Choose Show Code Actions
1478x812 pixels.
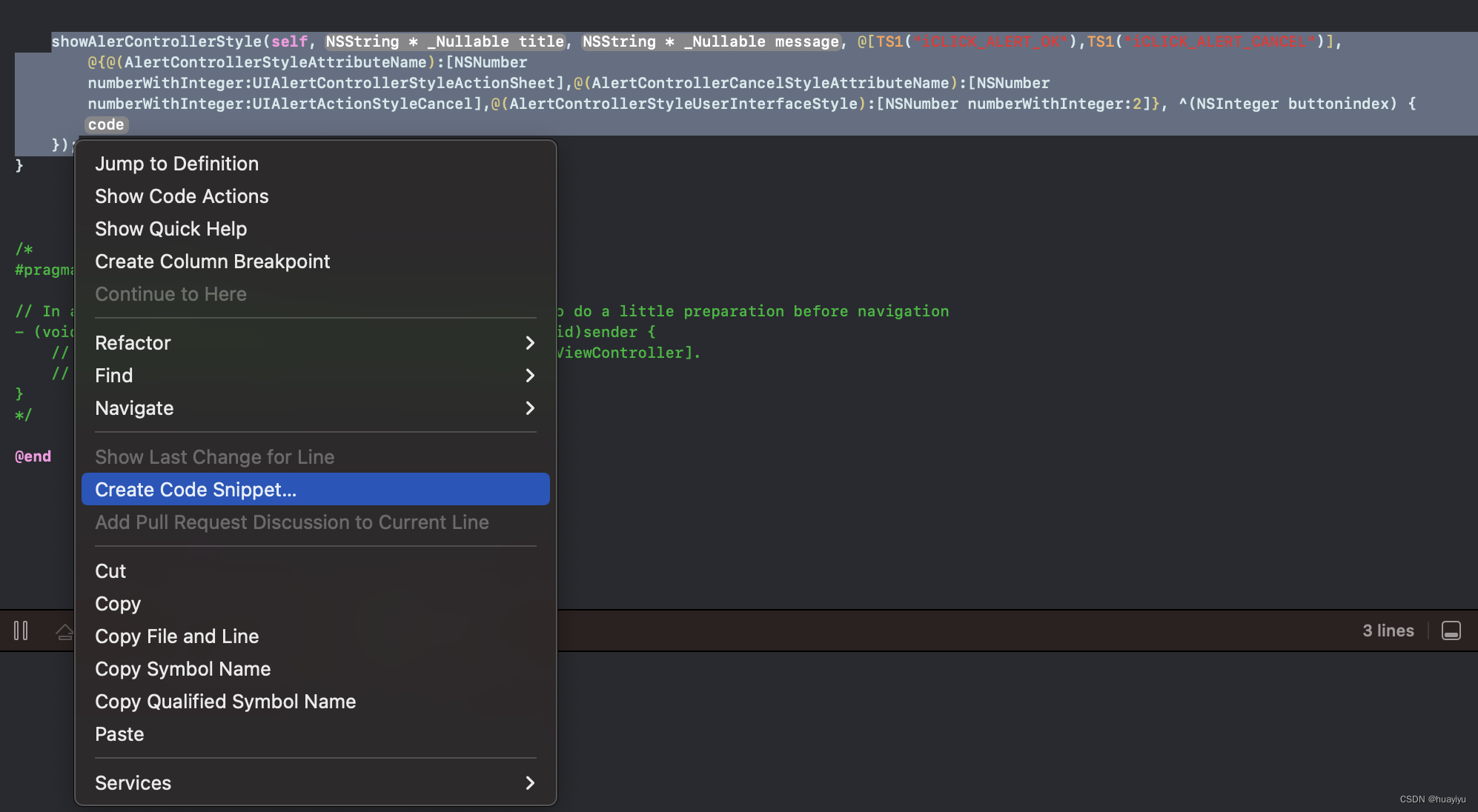click(182, 196)
